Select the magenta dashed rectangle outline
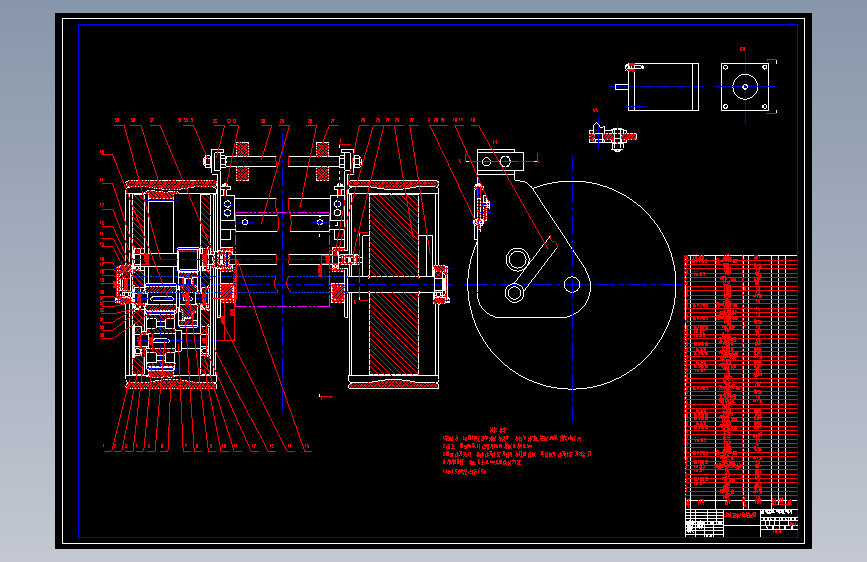867x562 pixels. tap(283, 259)
